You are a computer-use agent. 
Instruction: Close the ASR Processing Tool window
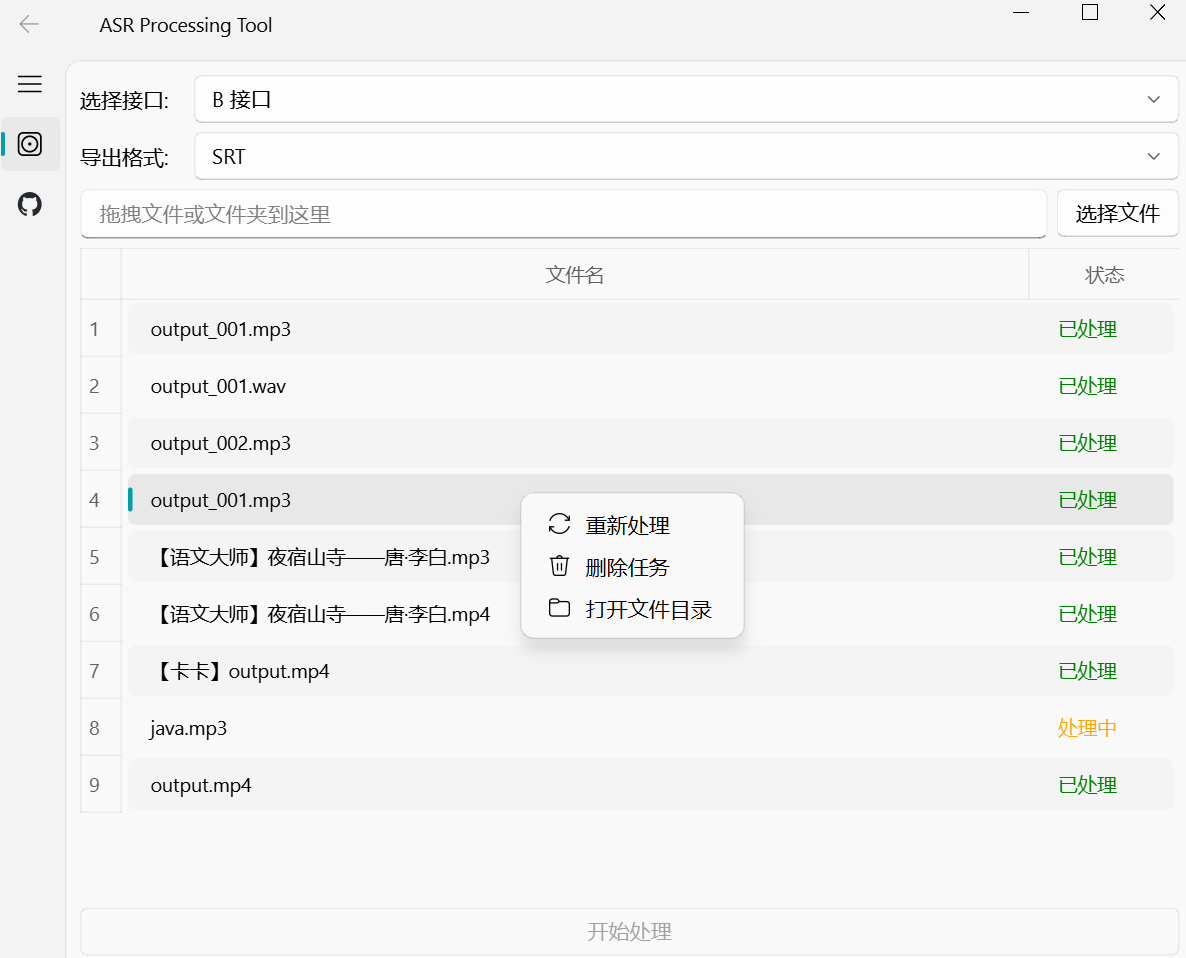pos(1157,12)
